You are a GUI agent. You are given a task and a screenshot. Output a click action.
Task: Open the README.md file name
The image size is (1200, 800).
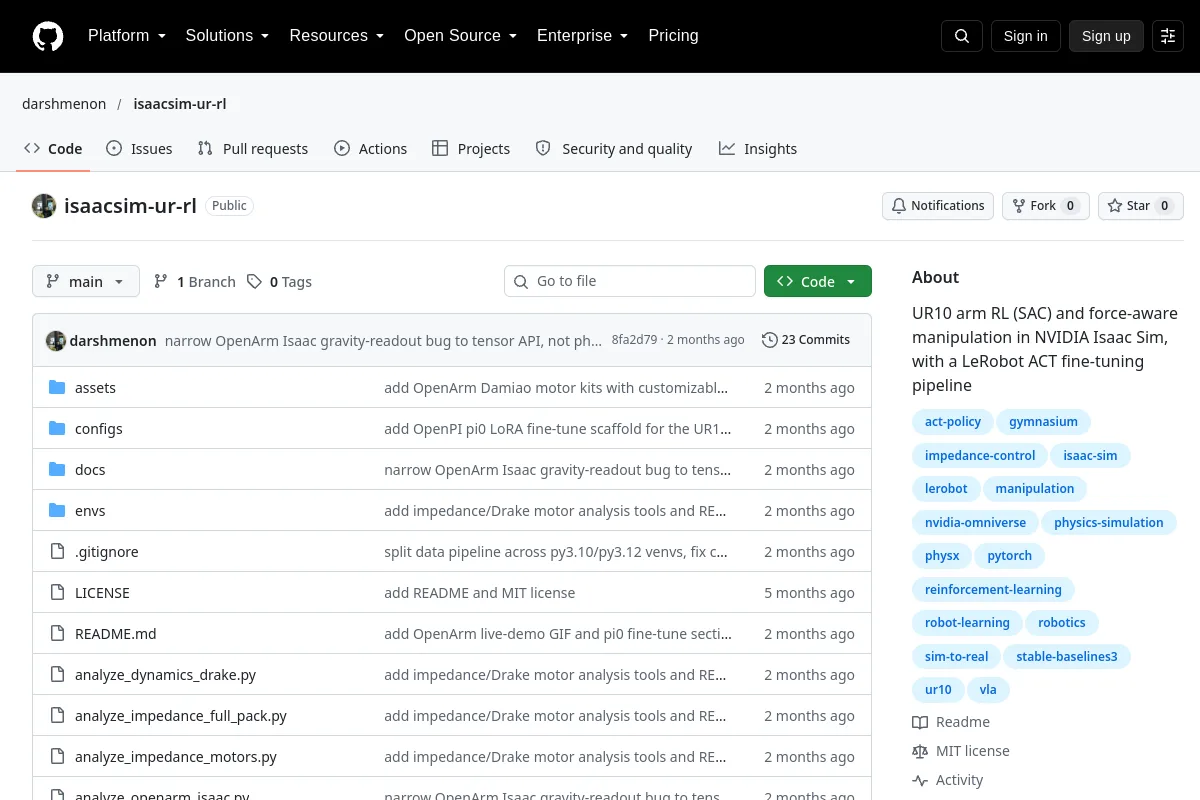[116, 634]
